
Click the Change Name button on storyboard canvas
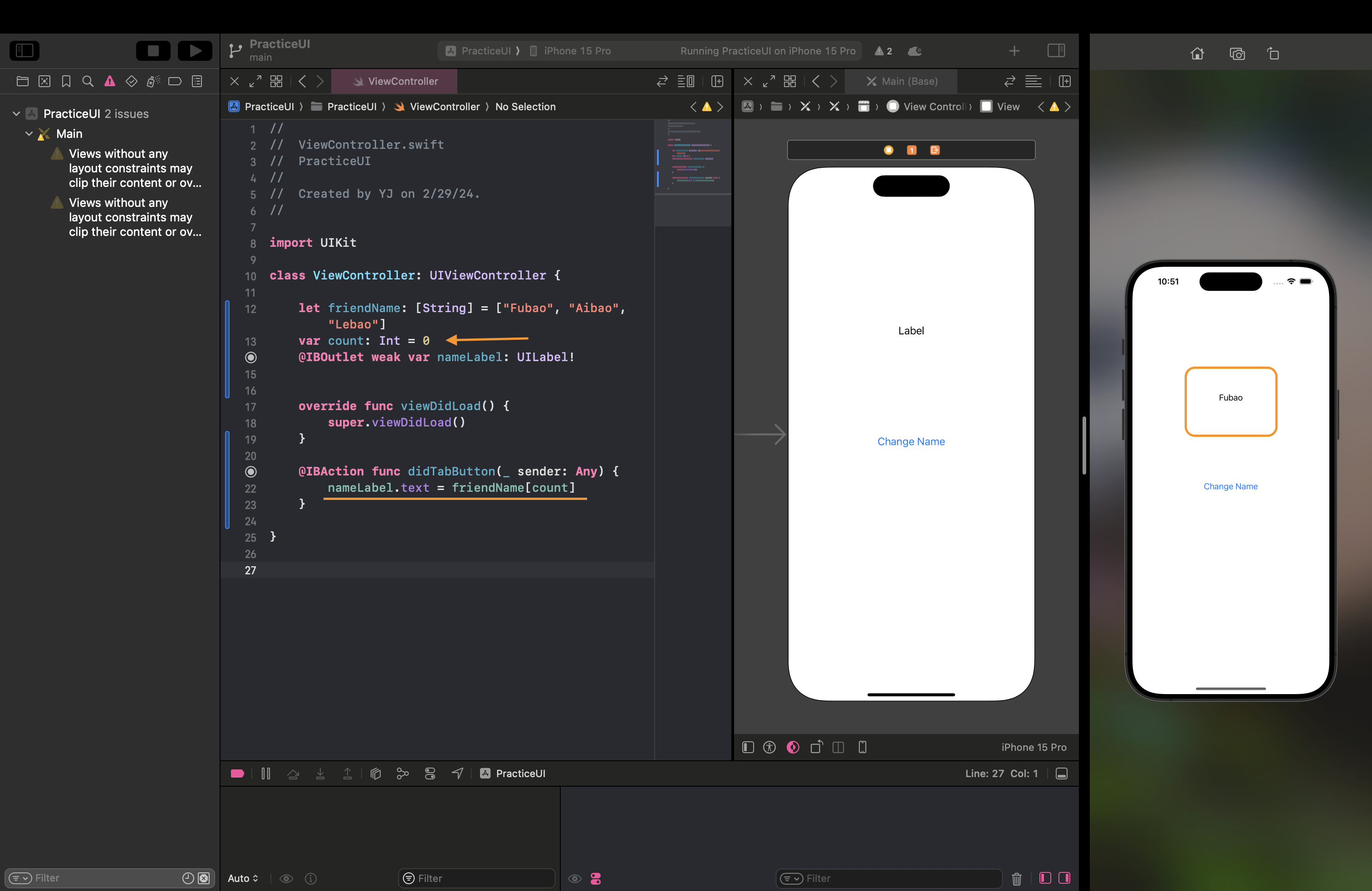pyautogui.click(x=911, y=441)
